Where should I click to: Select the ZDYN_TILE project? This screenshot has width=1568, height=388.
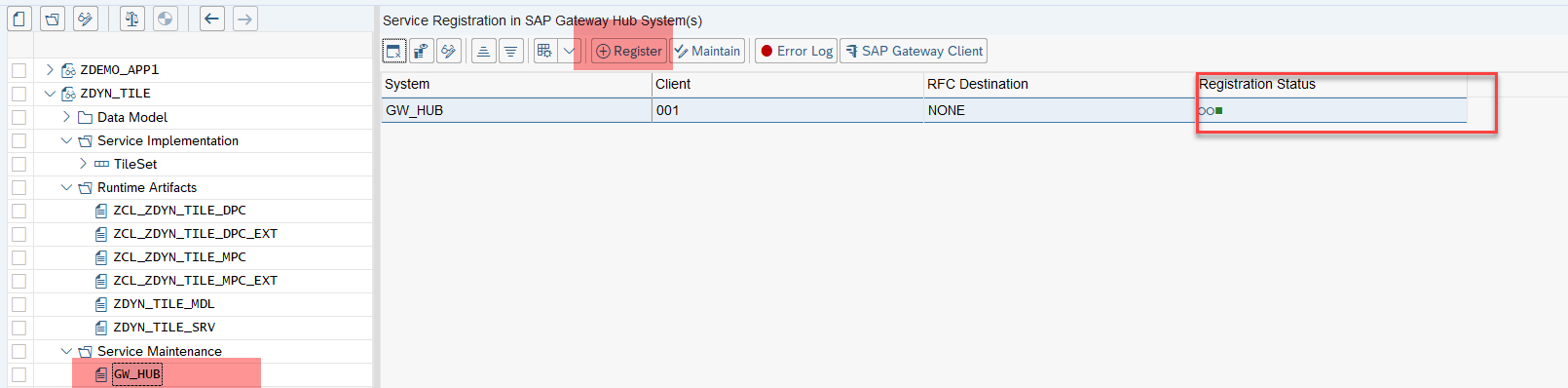point(115,94)
